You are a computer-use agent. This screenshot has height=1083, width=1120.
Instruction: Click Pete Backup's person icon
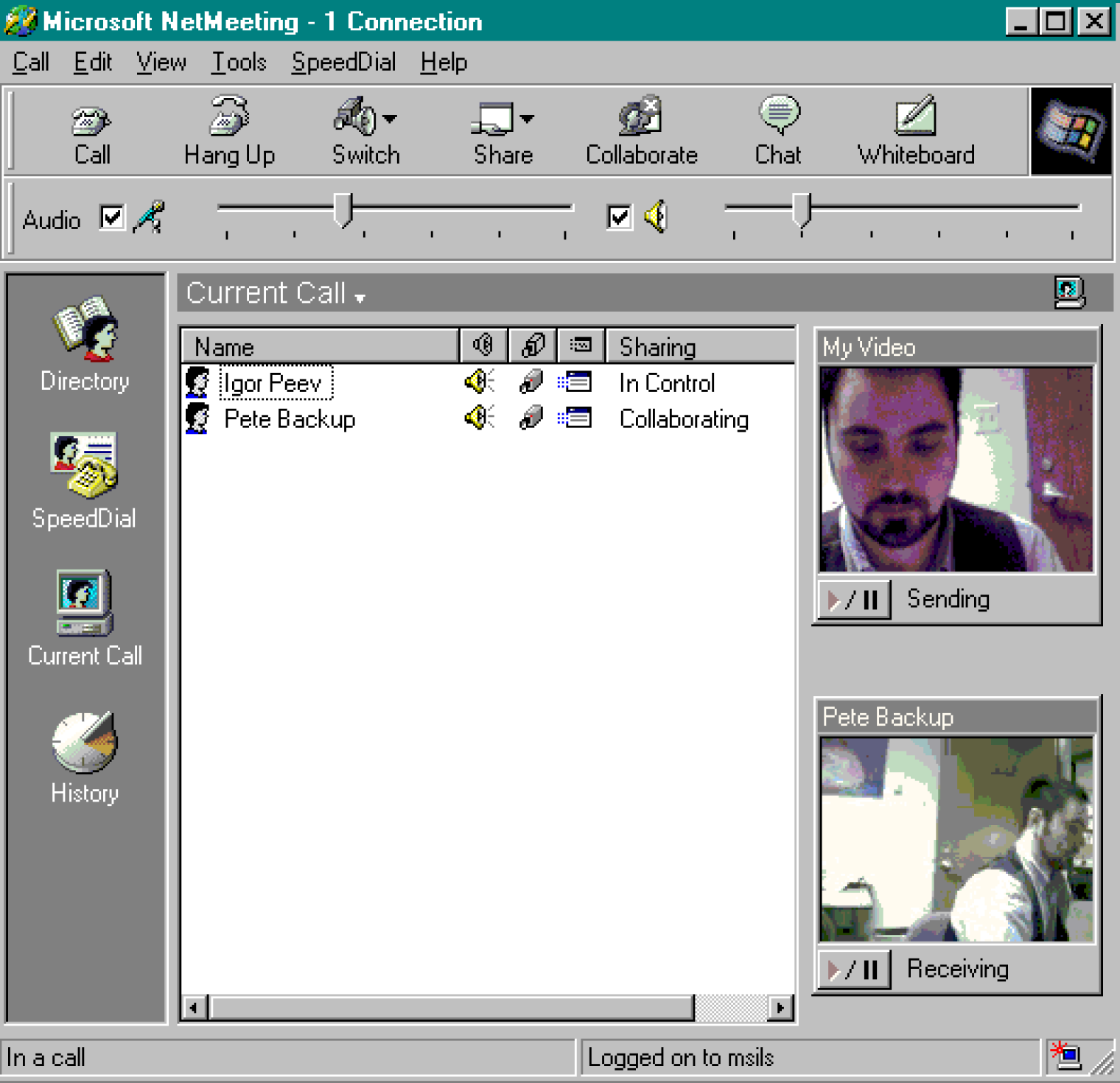pos(197,418)
